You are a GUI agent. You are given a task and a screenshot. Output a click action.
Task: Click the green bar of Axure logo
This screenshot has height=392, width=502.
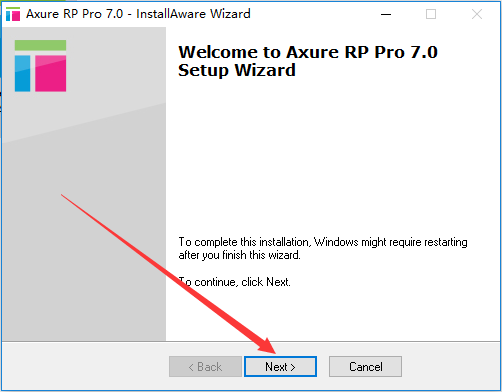click(x=40, y=45)
